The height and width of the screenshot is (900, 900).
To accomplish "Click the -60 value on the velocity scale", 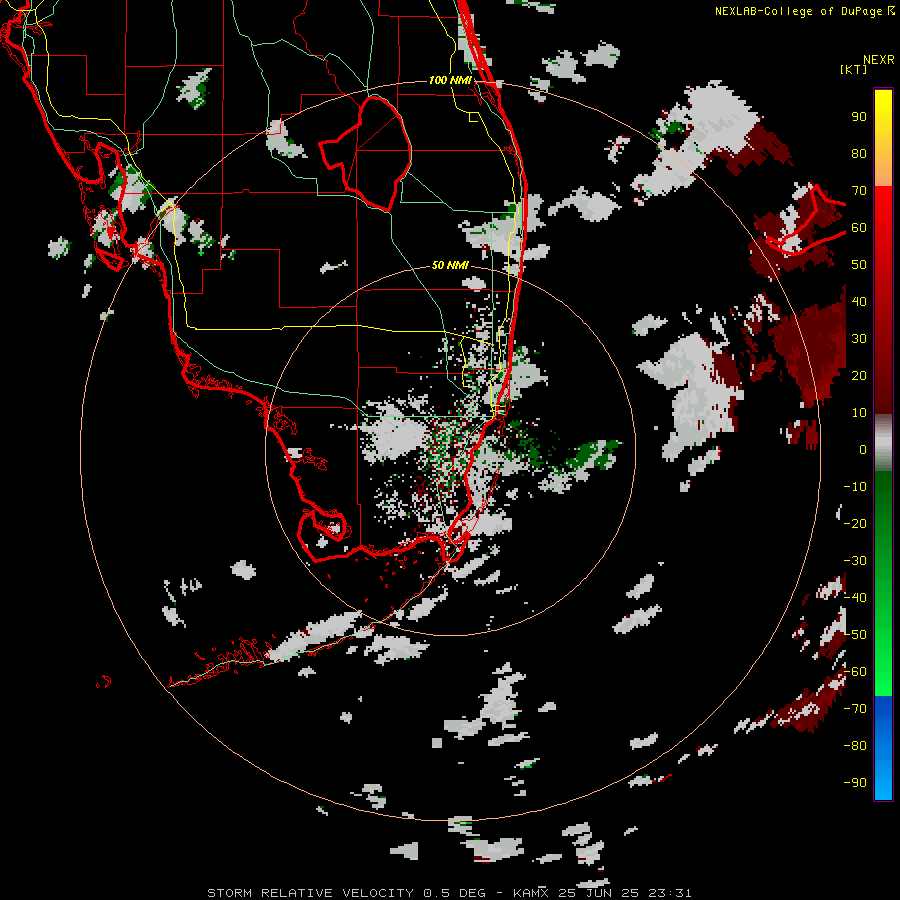I will pyautogui.click(x=855, y=672).
